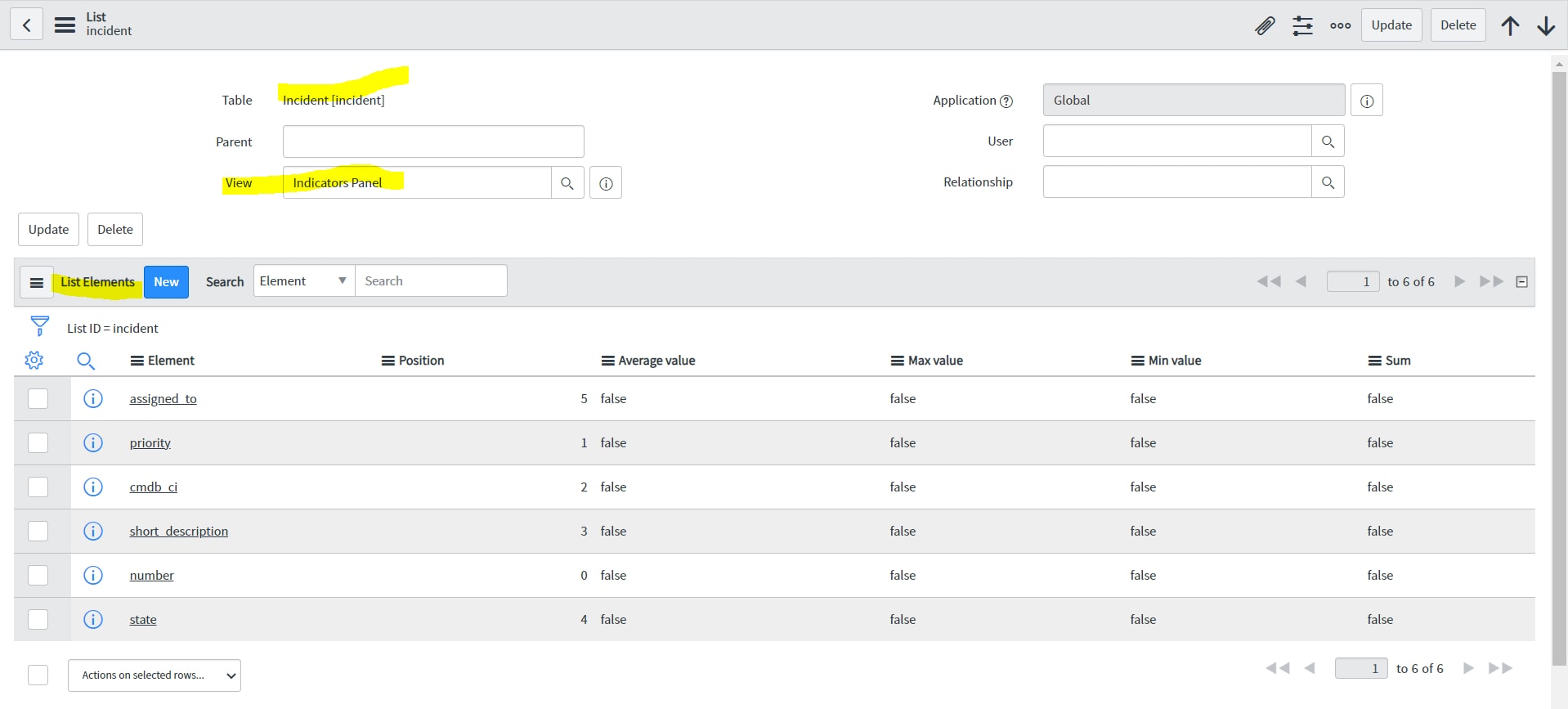Open the Min value column menu
Image resolution: width=1568 pixels, height=709 pixels.
pos(1138,361)
